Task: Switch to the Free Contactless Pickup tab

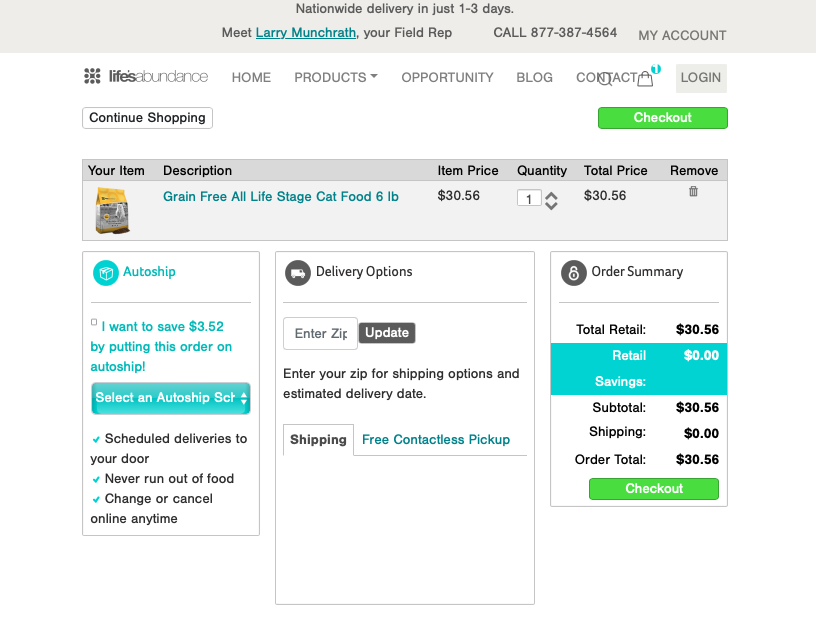Action: pyautogui.click(x=435, y=439)
